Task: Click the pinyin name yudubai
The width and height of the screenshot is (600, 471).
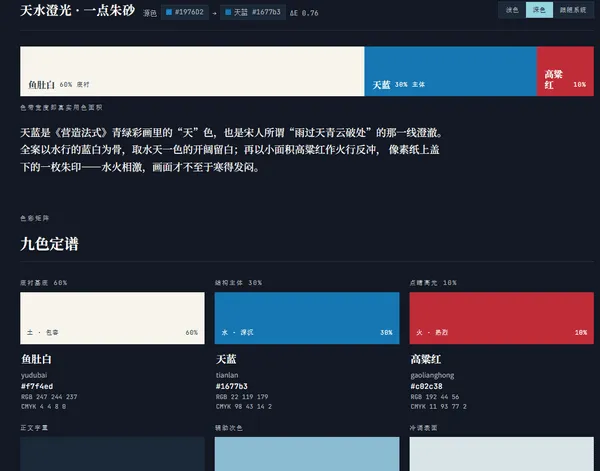Action: tap(34, 375)
